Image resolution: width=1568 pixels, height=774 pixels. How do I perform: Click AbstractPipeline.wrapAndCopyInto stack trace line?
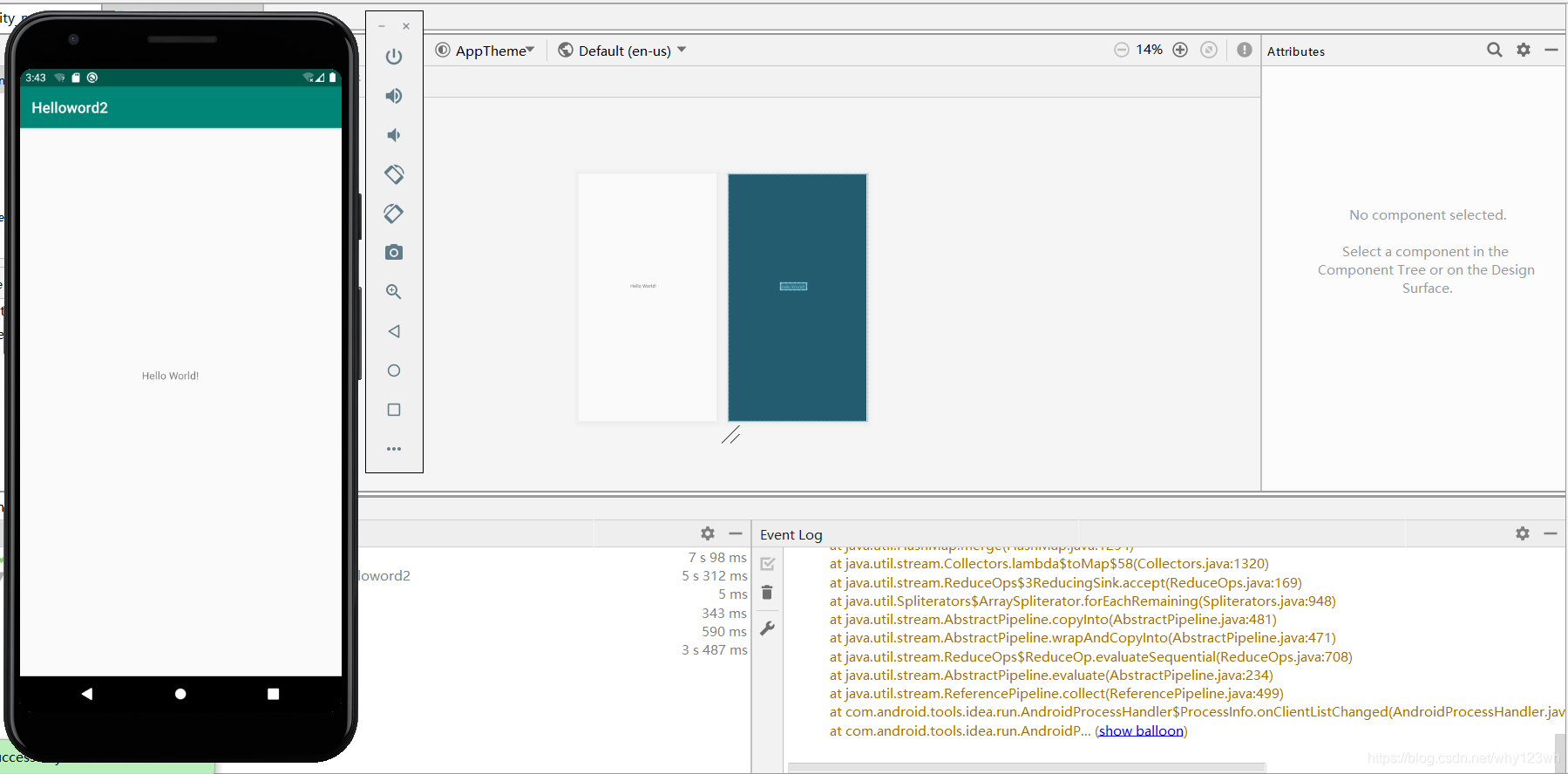click(1083, 638)
